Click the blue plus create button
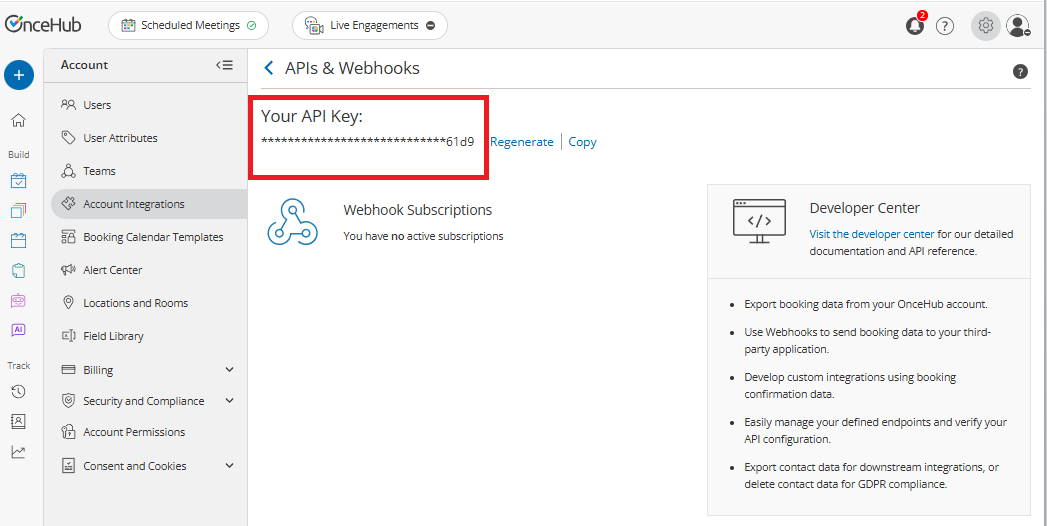 click(19, 75)
